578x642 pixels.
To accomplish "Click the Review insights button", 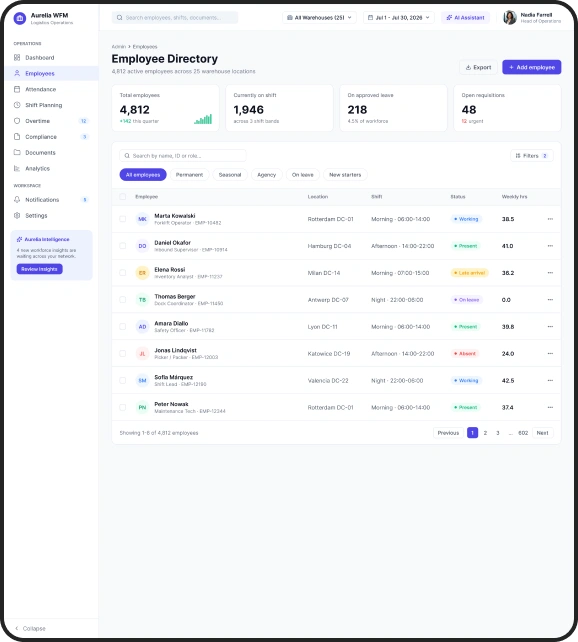I will 39,269.
